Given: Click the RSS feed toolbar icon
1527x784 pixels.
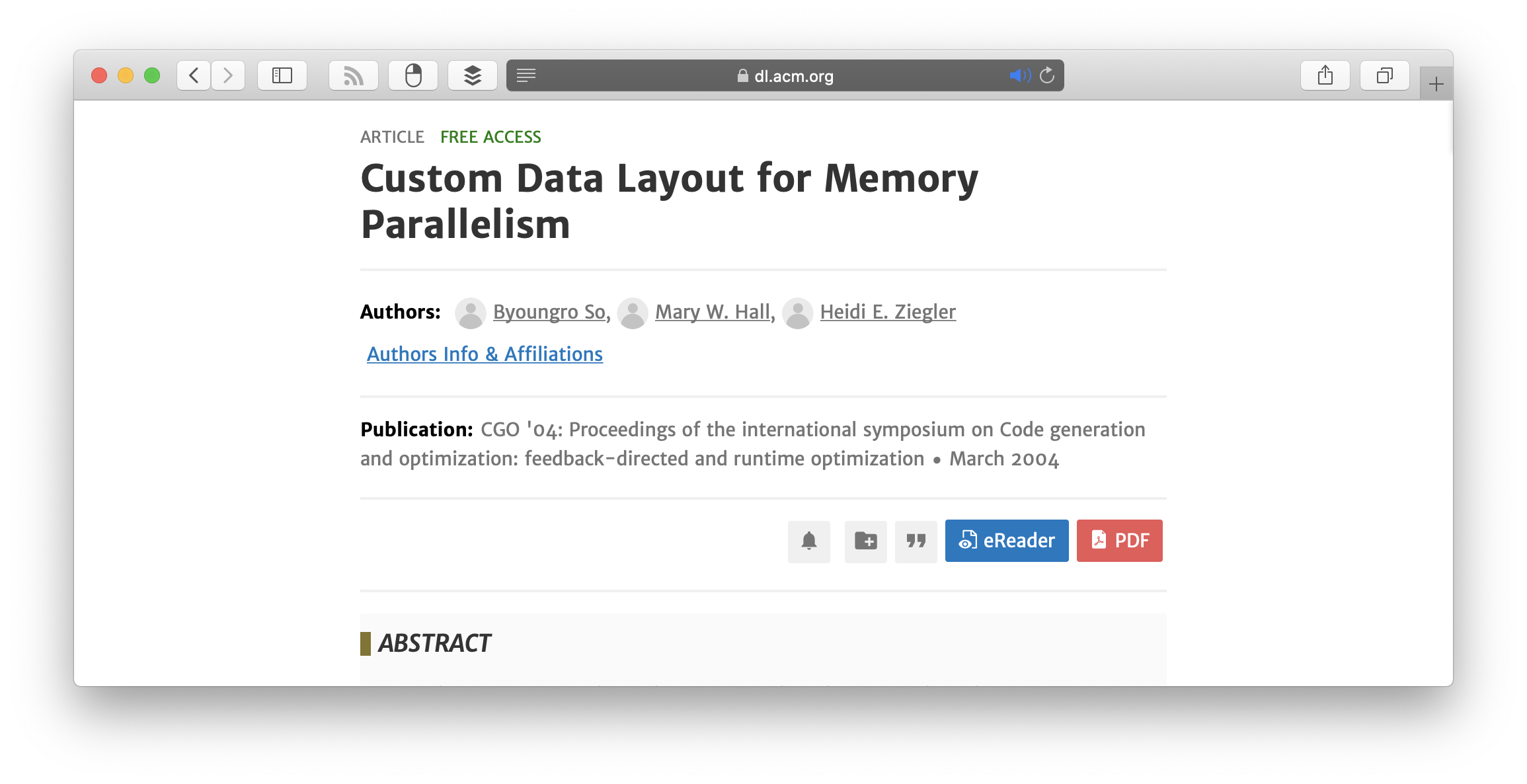Looking at the screenshot, I should pyautogui.click(x=354, y=75).
